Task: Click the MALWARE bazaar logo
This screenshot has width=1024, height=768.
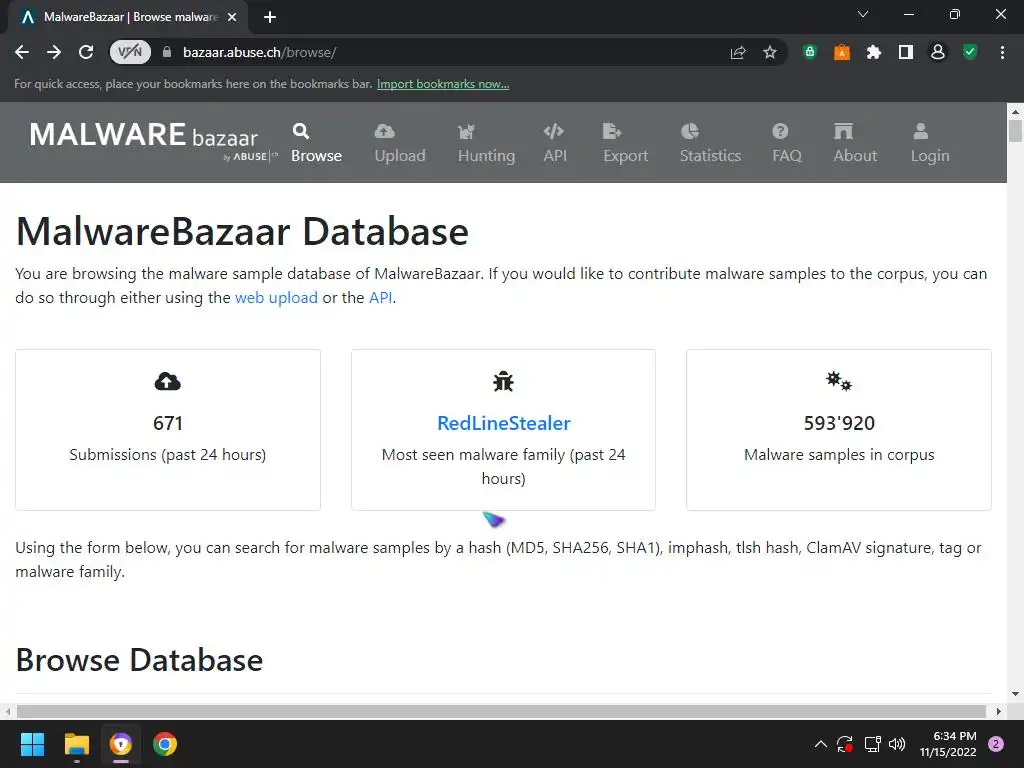Action: pos(153,140)
